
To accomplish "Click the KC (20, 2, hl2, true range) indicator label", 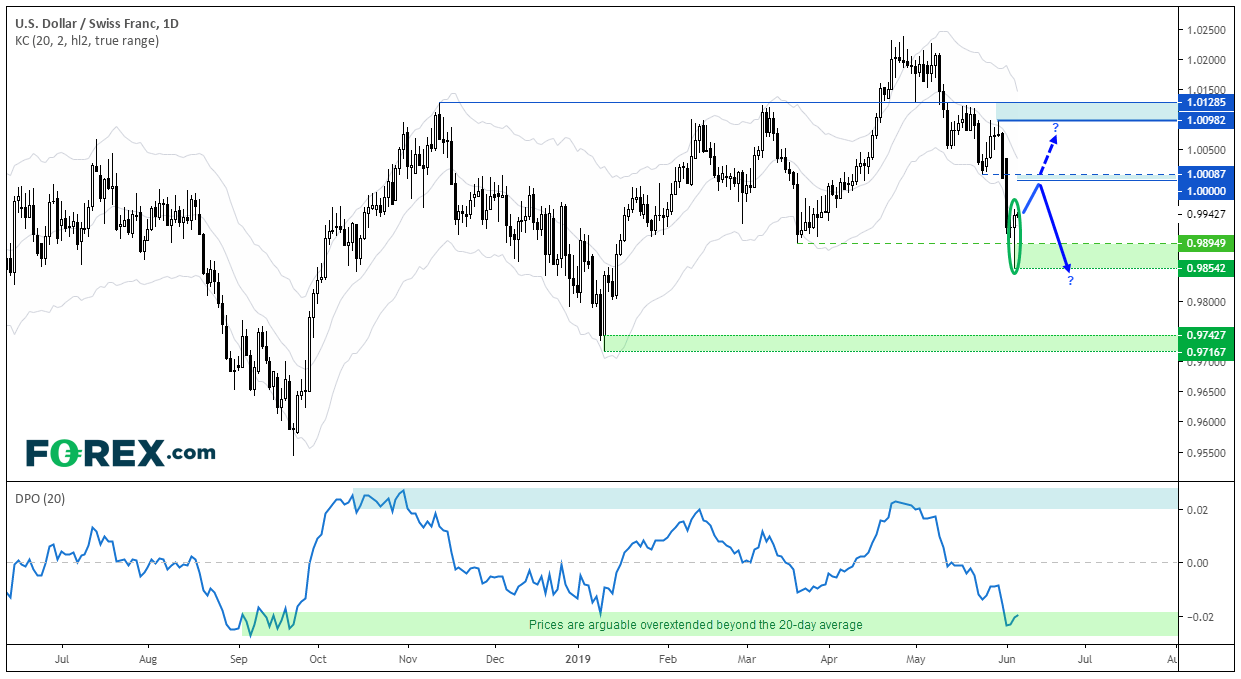I will (x=88, y=41).
